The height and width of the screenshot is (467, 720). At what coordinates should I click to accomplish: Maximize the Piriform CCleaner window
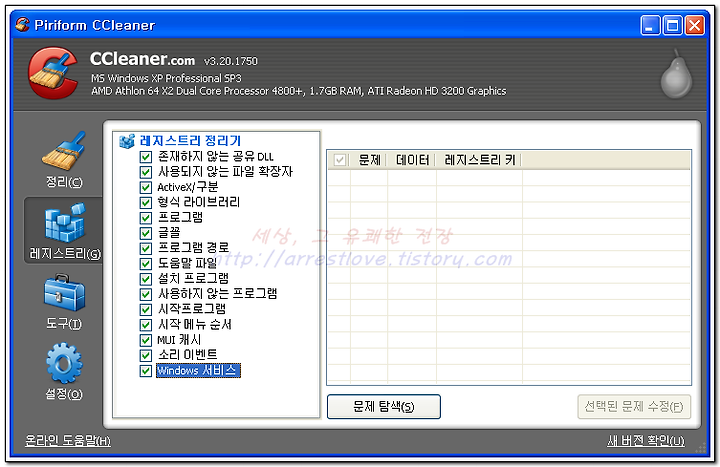coord(673,25)
